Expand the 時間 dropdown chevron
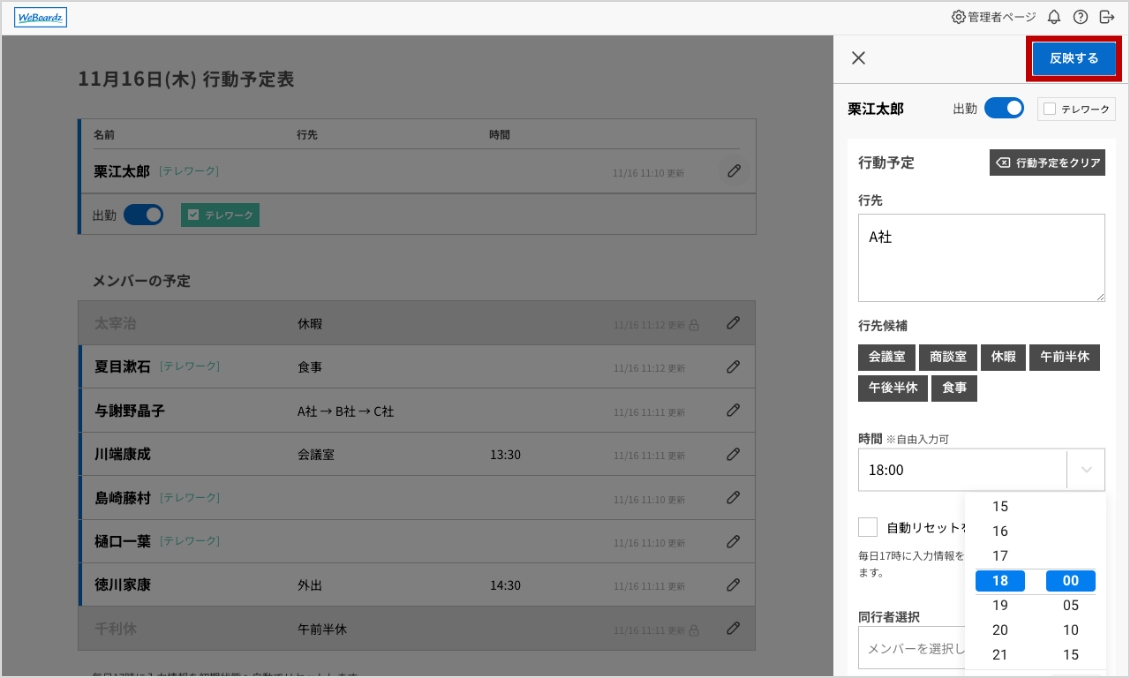 tap(1086, 469)
